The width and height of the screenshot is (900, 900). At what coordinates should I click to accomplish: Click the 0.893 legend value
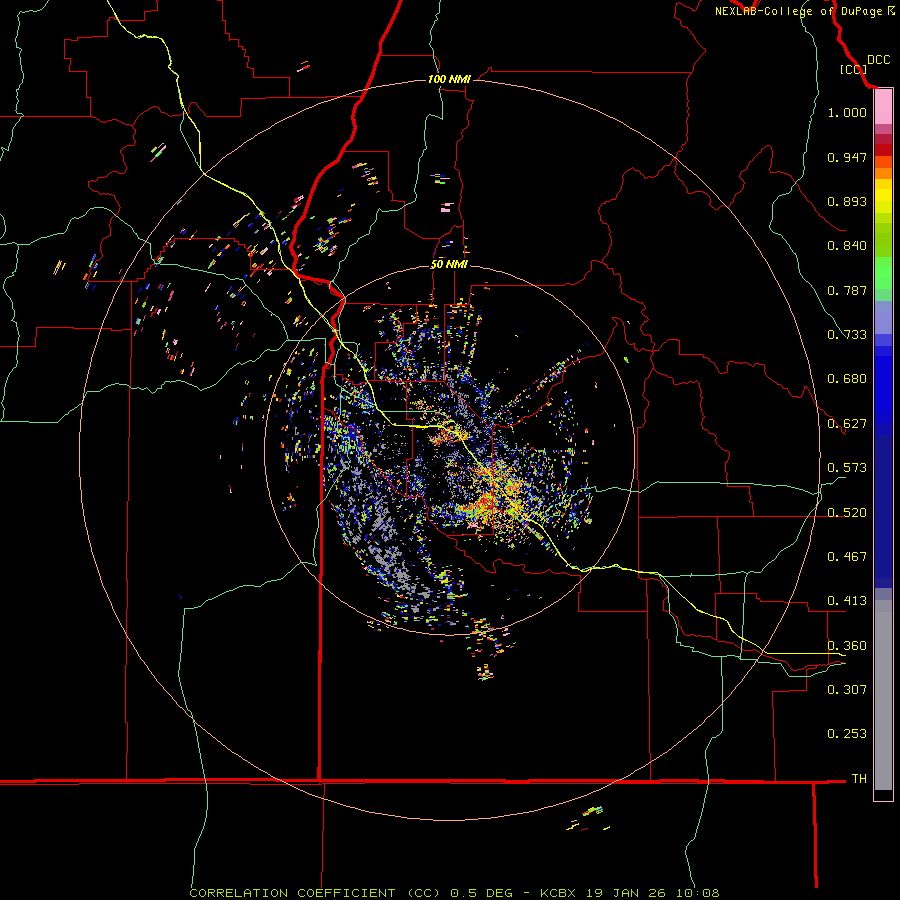[x=847, y=201]
